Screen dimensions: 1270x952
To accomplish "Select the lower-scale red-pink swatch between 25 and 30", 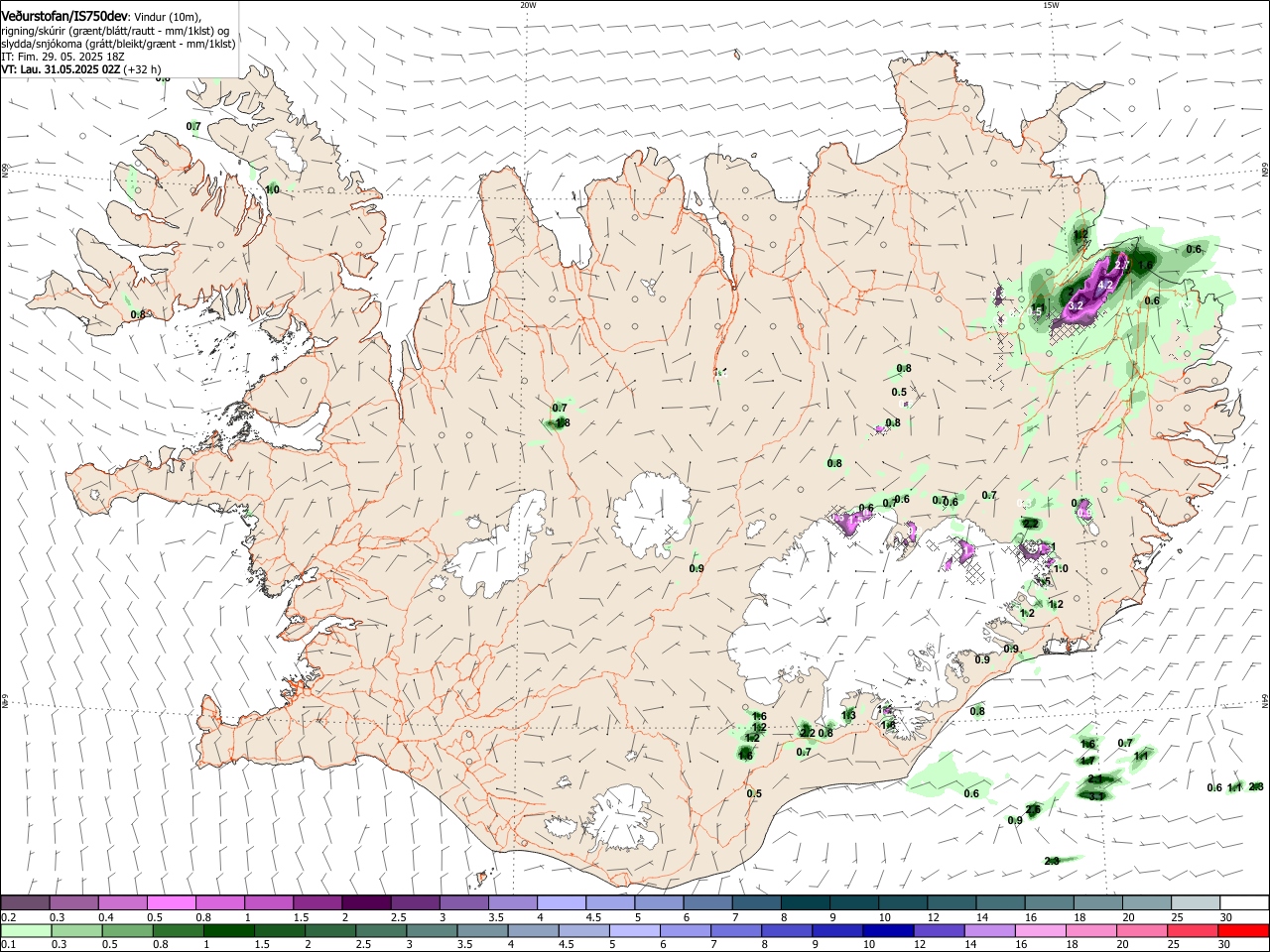I will [x=1192, y=931].
